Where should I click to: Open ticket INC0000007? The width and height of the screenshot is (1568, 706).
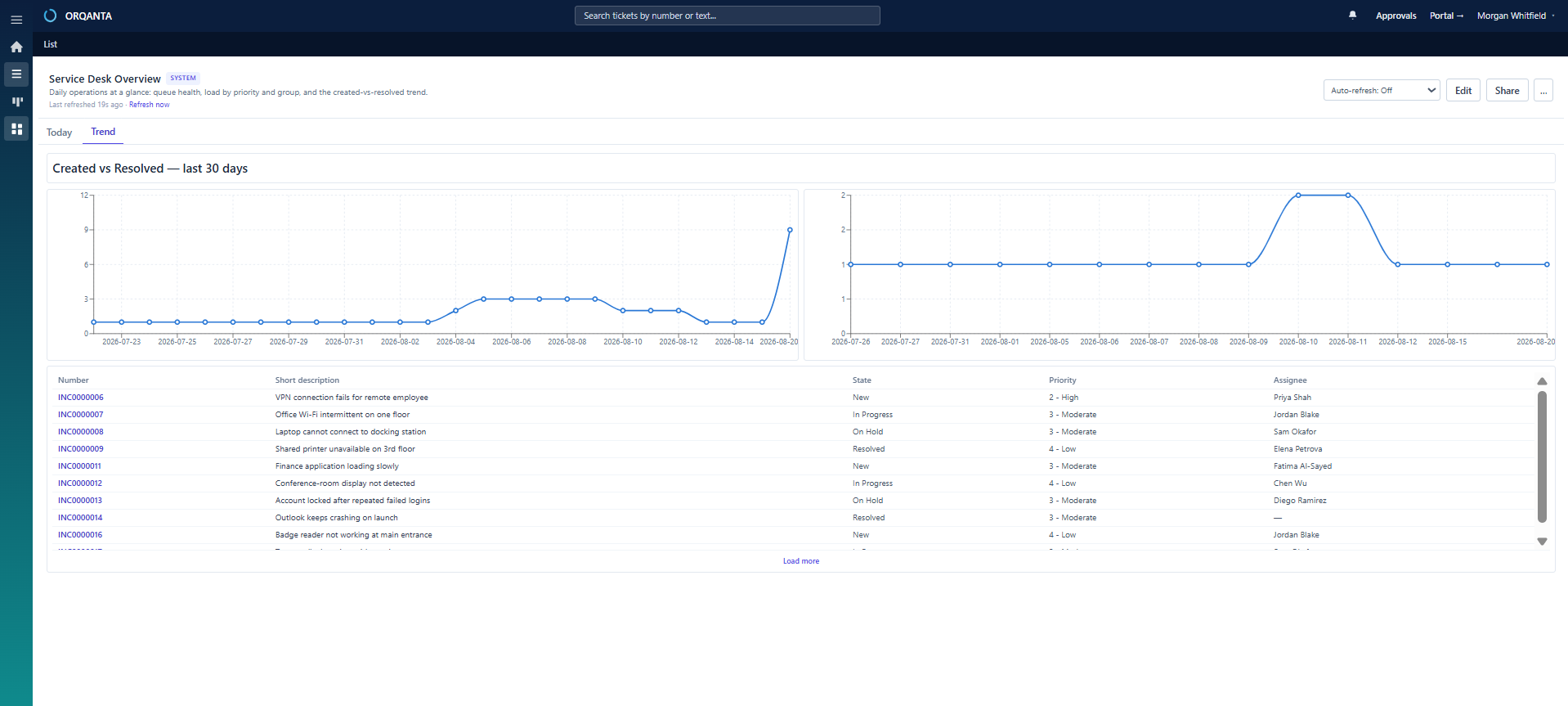81,415
